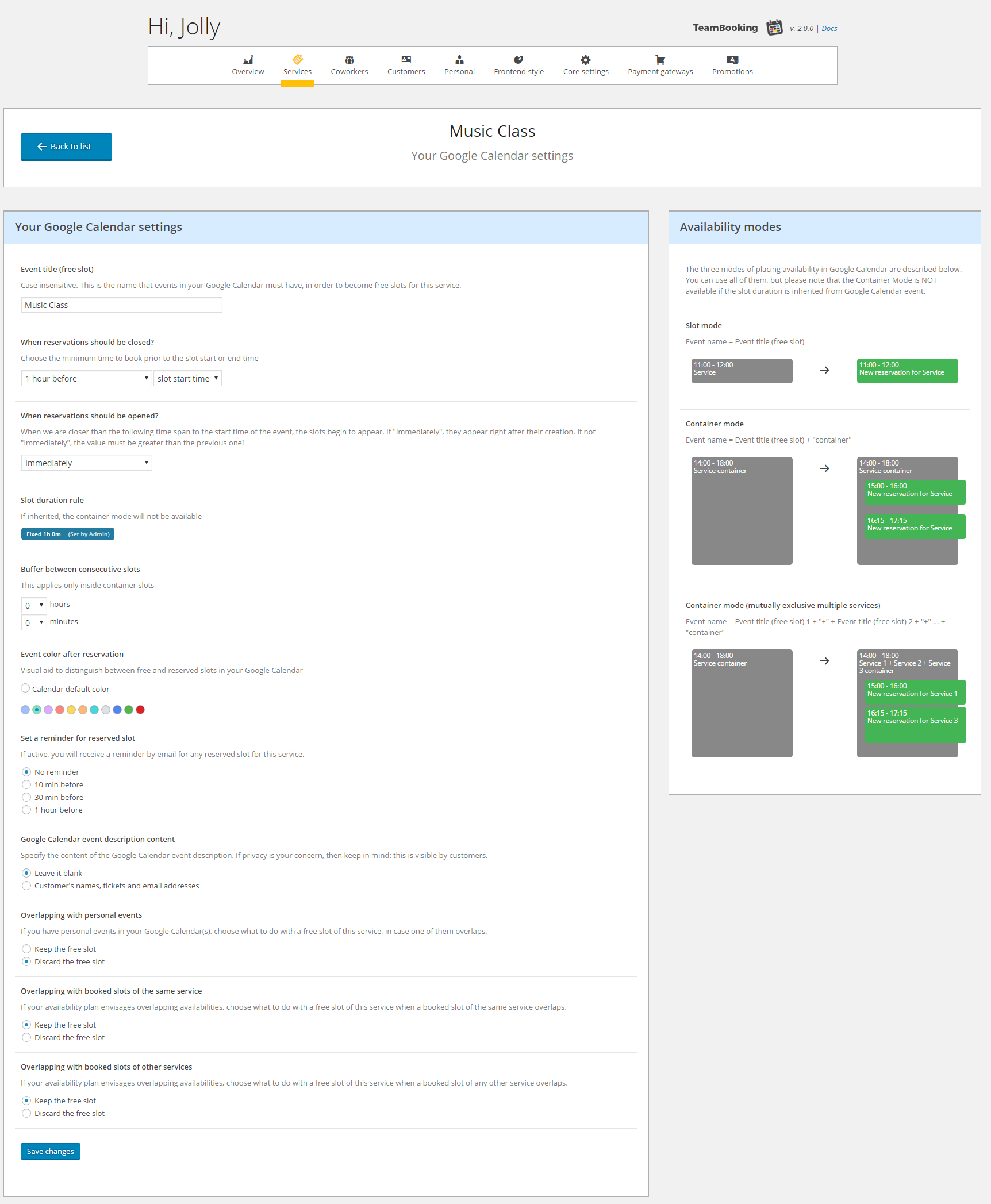Screen dimensions: 991x1204
Task: Open the Overview tab
Action: pos(248,66)
